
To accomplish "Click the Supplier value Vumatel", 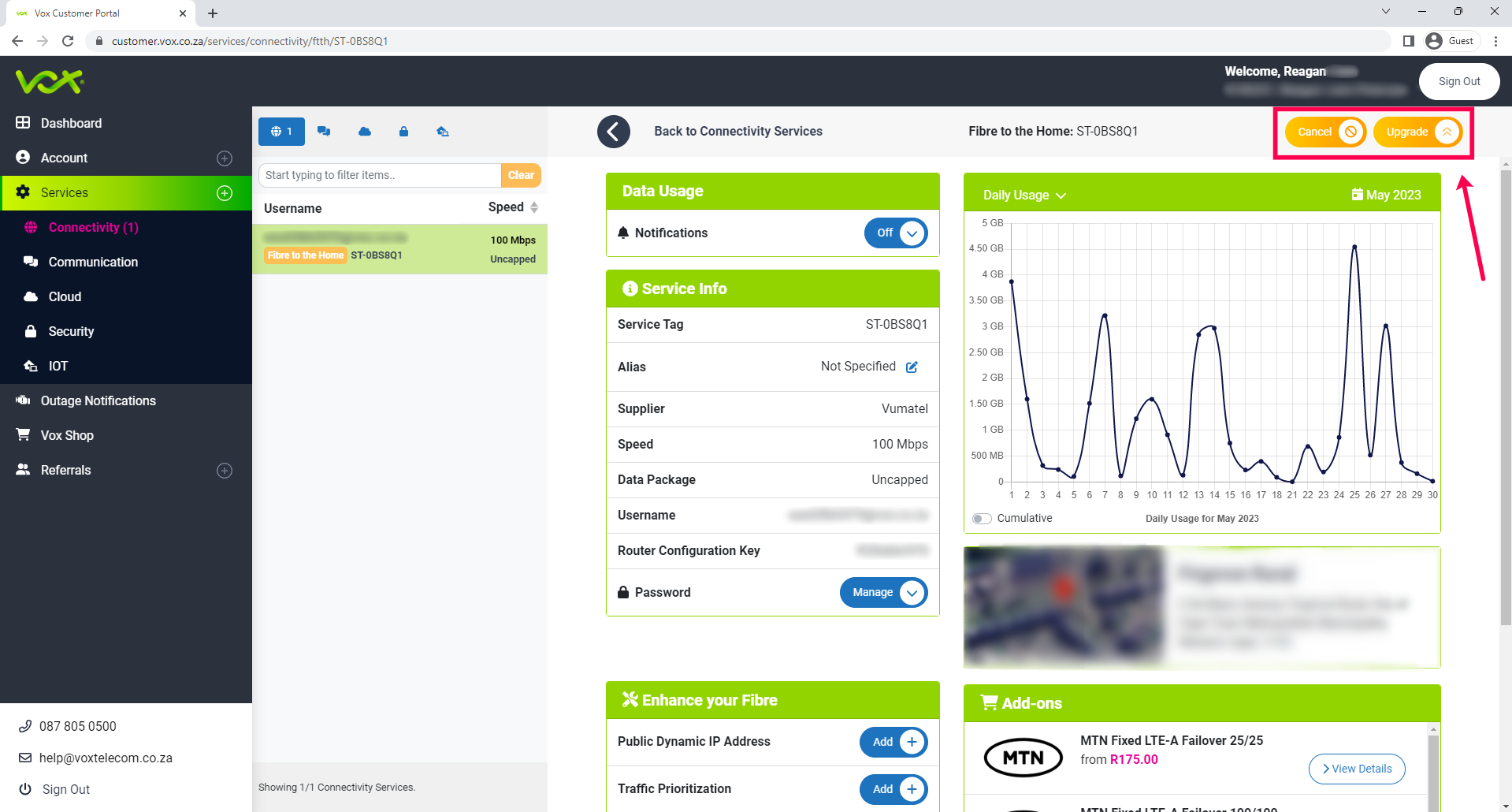I will (905, 408).
